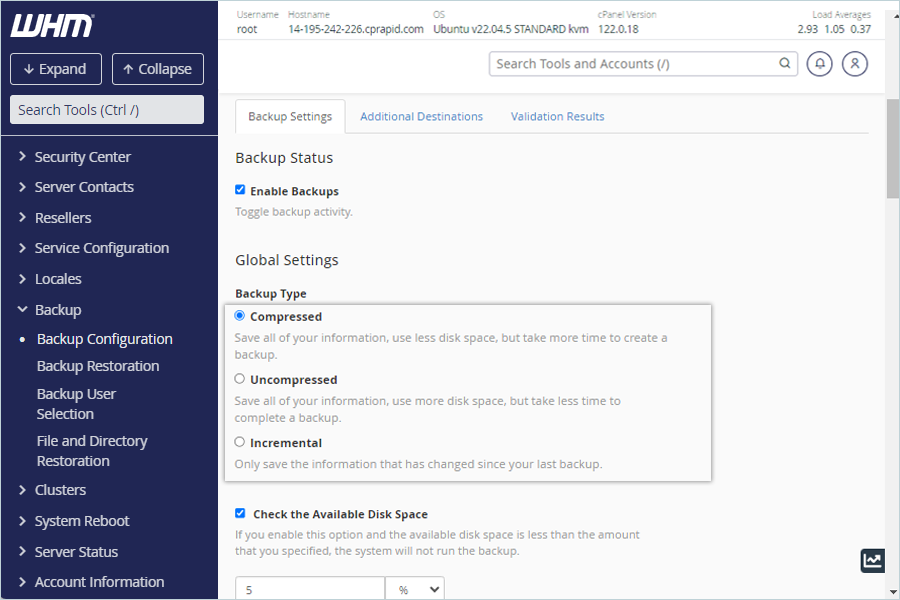Open the user account icon
This screenshot has height=600, width=900.
(855, 64)
